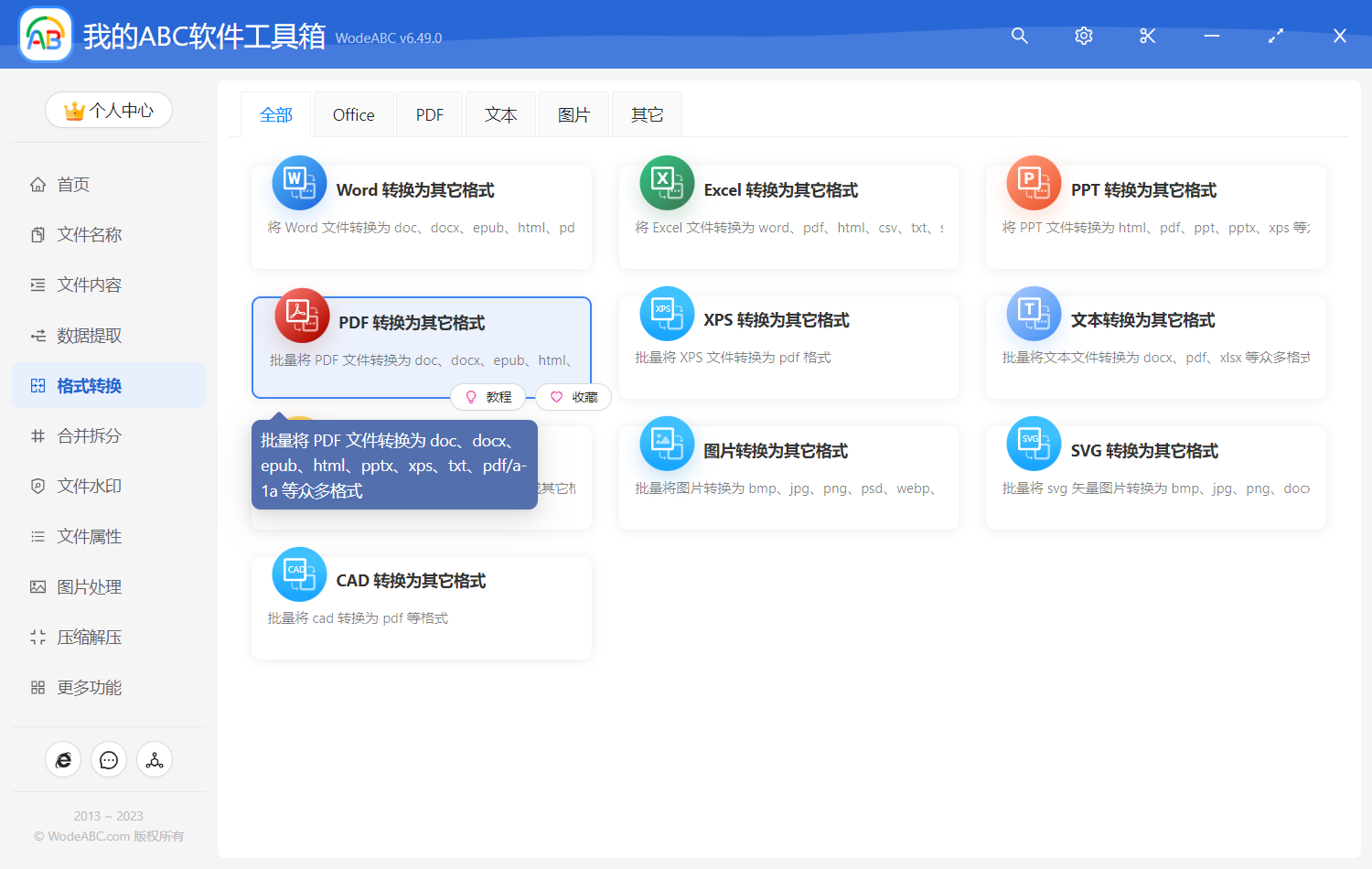The image size is (1372, 869).
Task: Click the scissors screenshot icon in title bar
Action: pos(1147,36)
